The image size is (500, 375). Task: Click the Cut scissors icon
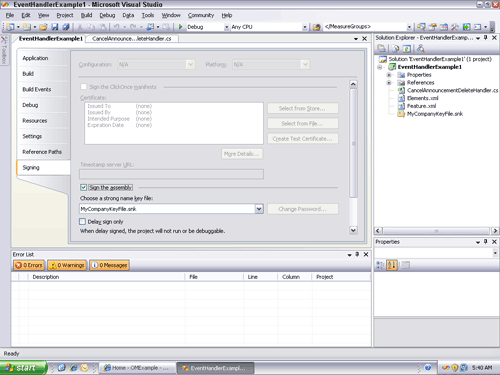80,27
